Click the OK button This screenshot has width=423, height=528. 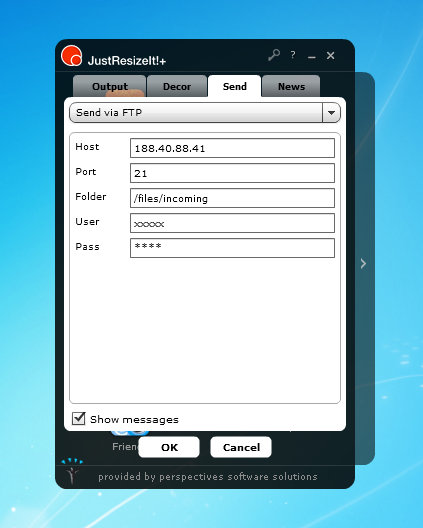tap(169, 447)
